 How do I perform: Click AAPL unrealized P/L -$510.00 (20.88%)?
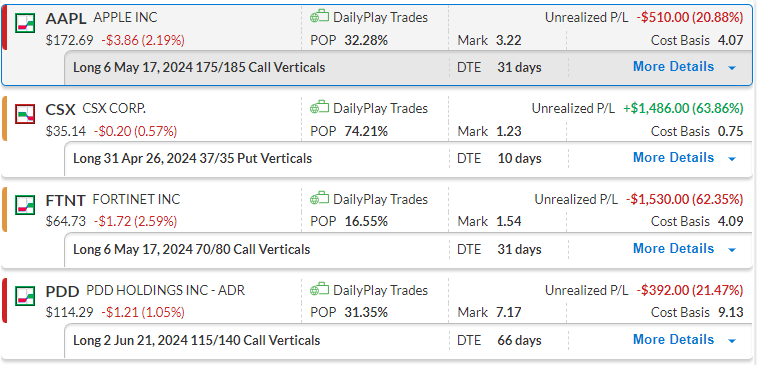689,17
